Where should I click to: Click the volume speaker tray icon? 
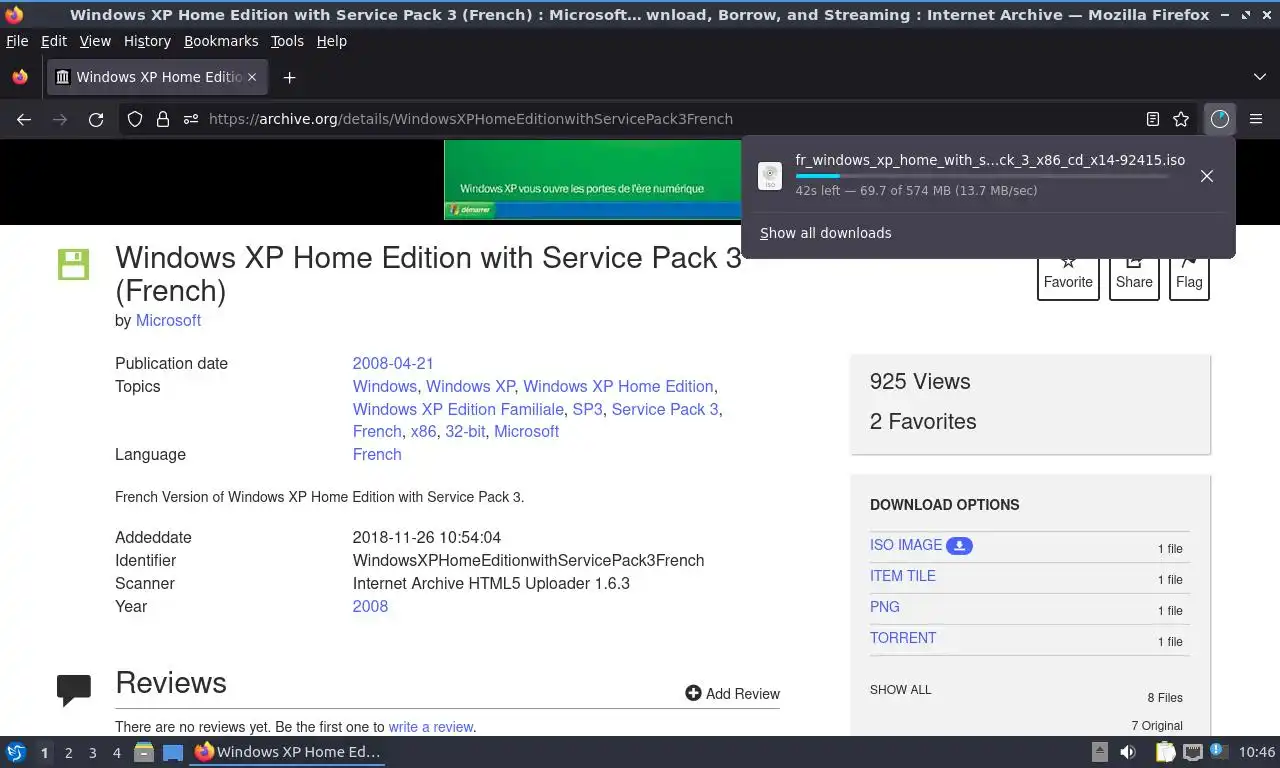1128,752
